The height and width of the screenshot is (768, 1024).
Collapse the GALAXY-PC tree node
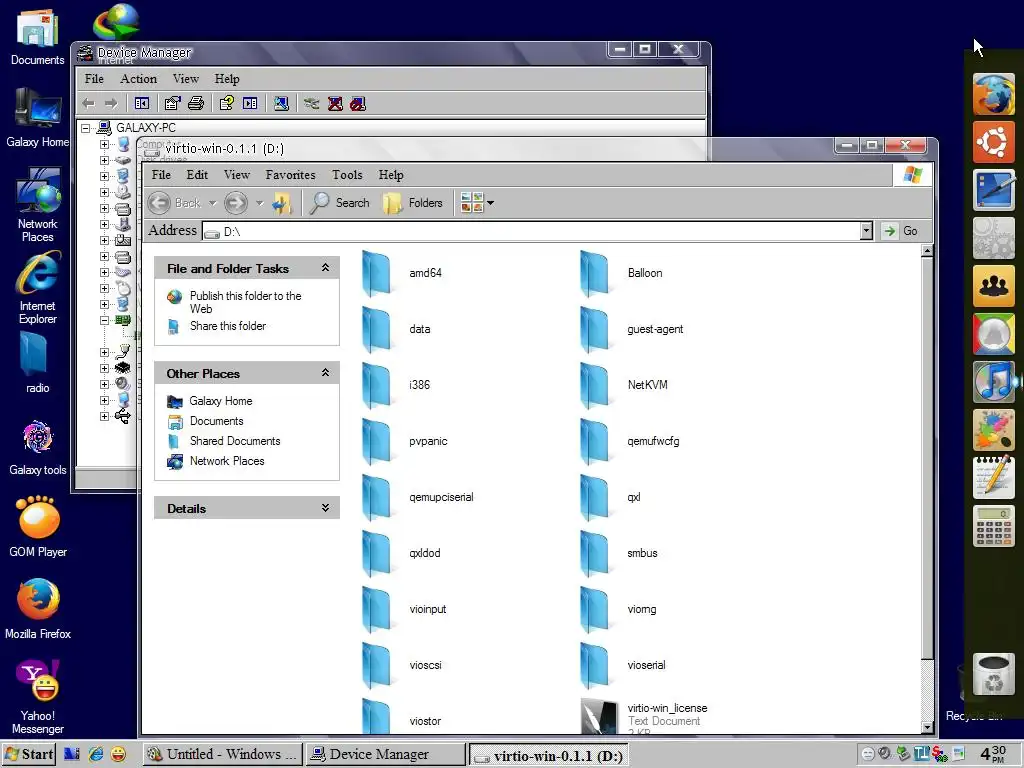point(86,128)
